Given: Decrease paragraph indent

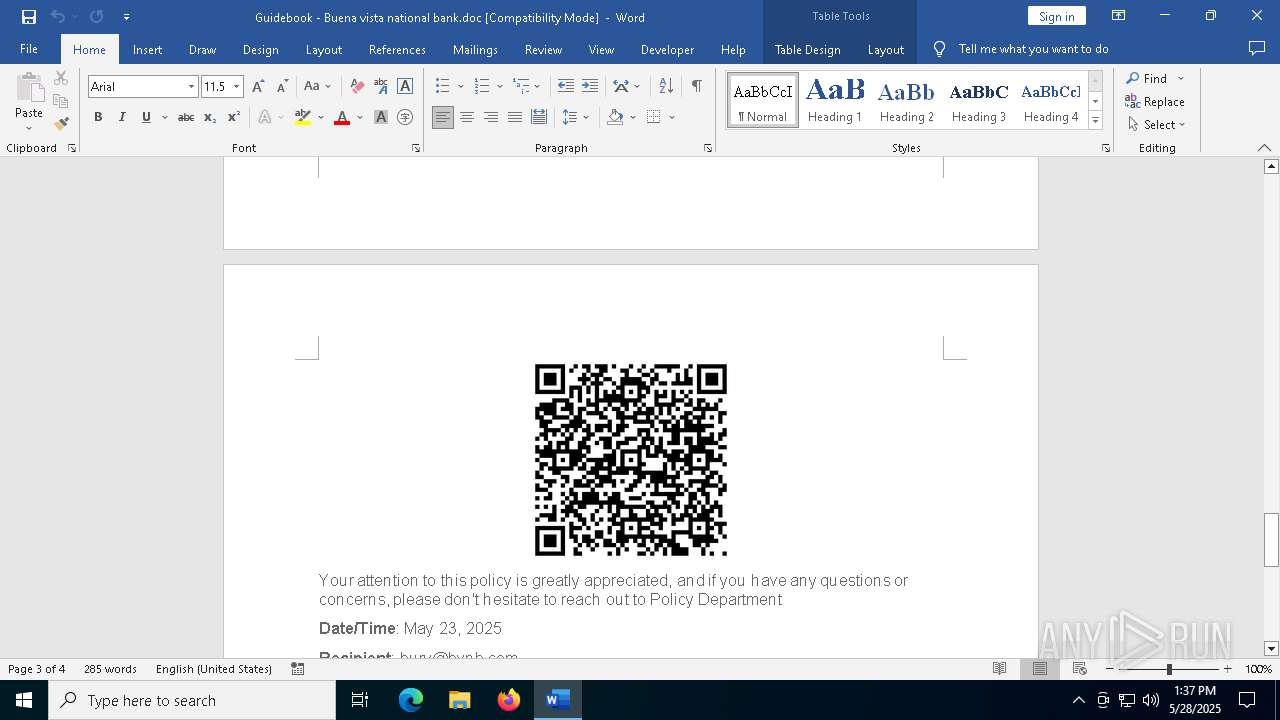Looking at the screenshot, I should (566, 86).
